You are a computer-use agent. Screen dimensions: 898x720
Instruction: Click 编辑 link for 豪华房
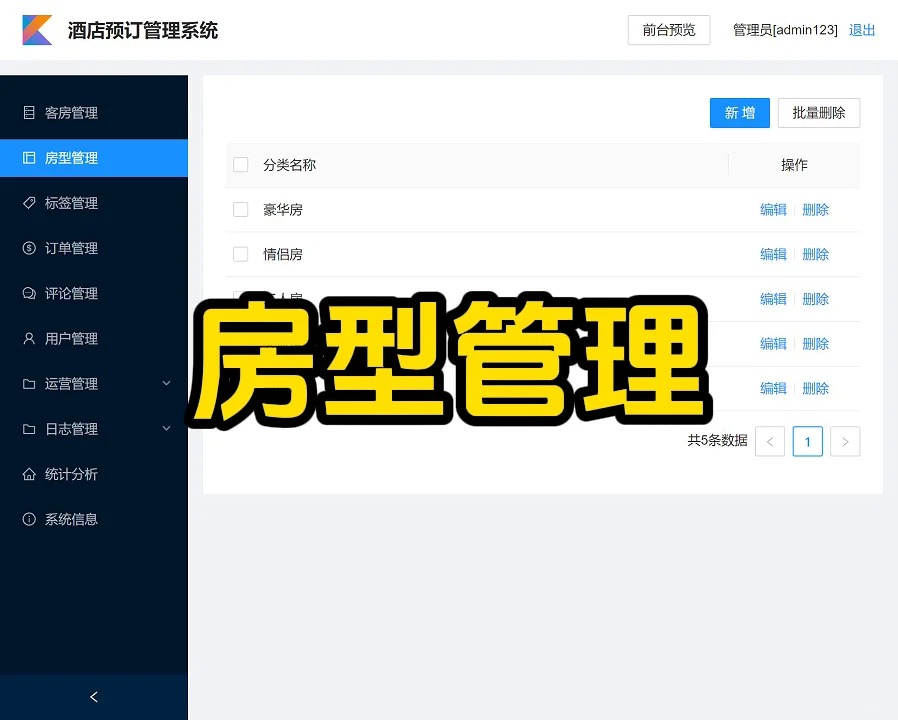point(773,210)
